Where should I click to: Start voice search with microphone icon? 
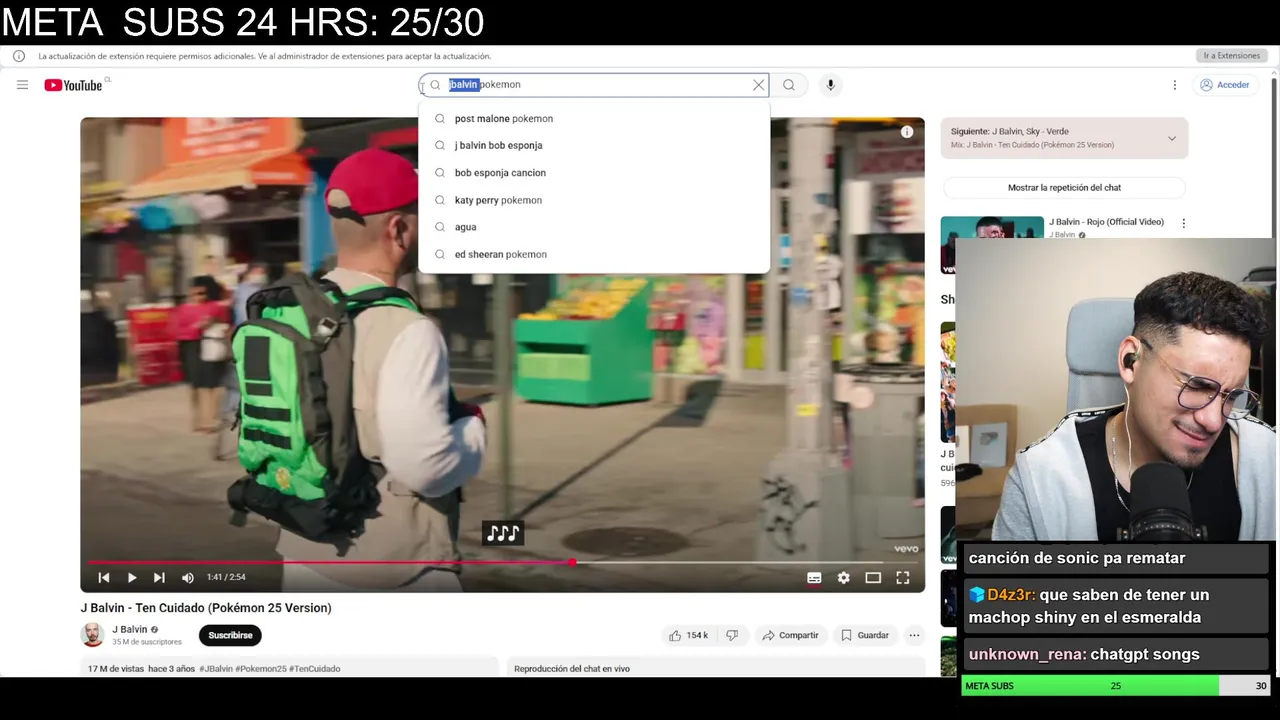point(830,85)
